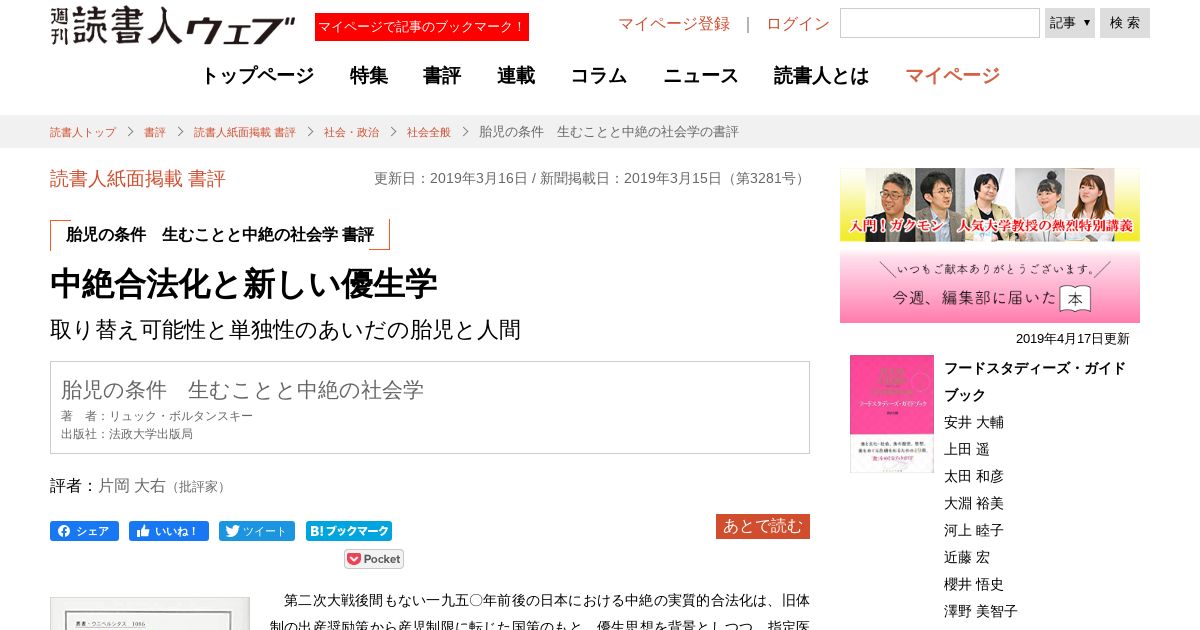Viewport: 1200px width, 630px height.
Task: Like the article with いいね！ button
Action: pyautogui.click(x=169, y=531)
